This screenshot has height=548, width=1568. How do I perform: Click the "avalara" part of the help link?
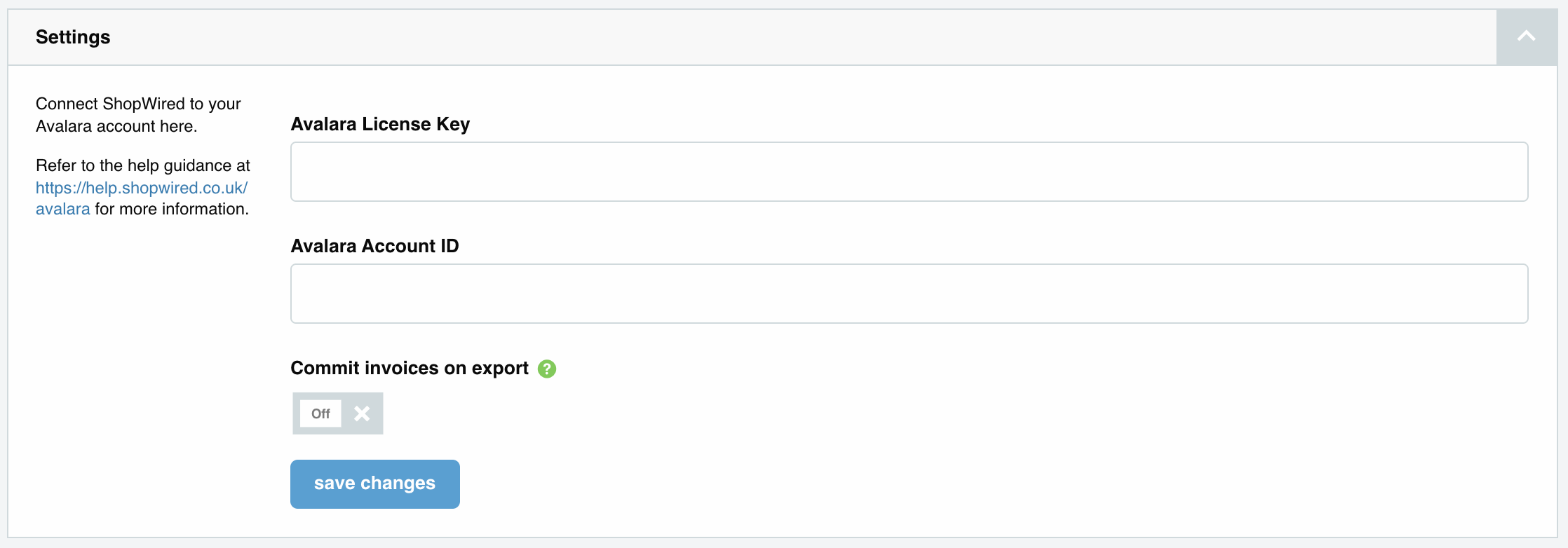point(63,209)
